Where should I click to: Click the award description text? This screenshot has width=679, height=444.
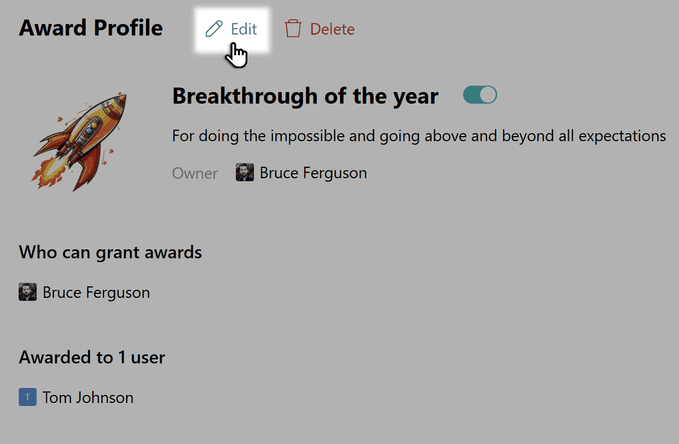pos(419,135)
